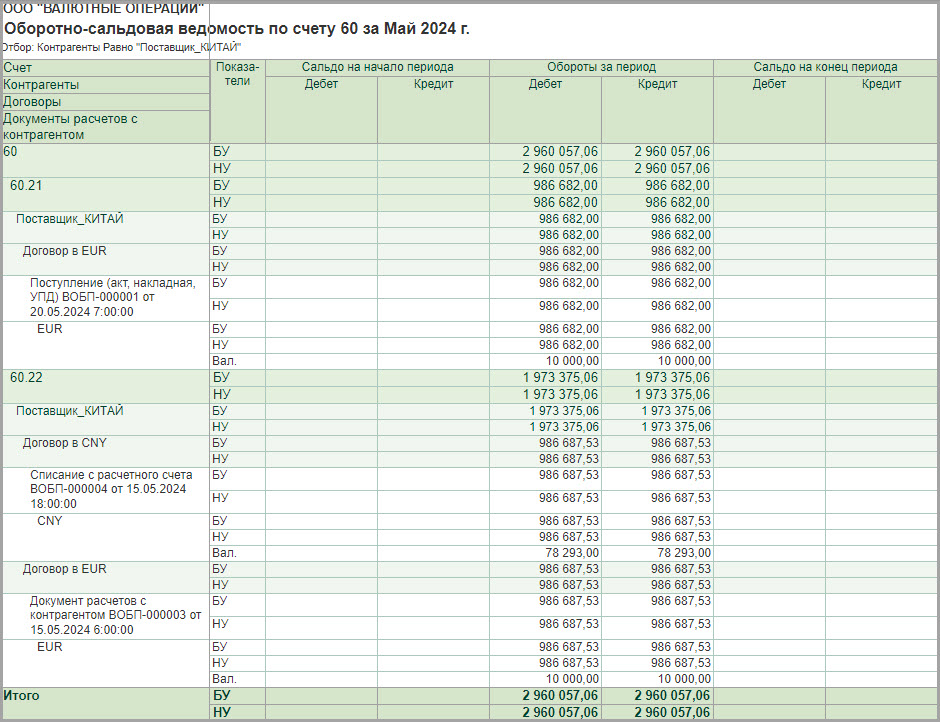
Task: Click 'EUR' currency label under document ВОБП-000001
Action: (50, 329)
